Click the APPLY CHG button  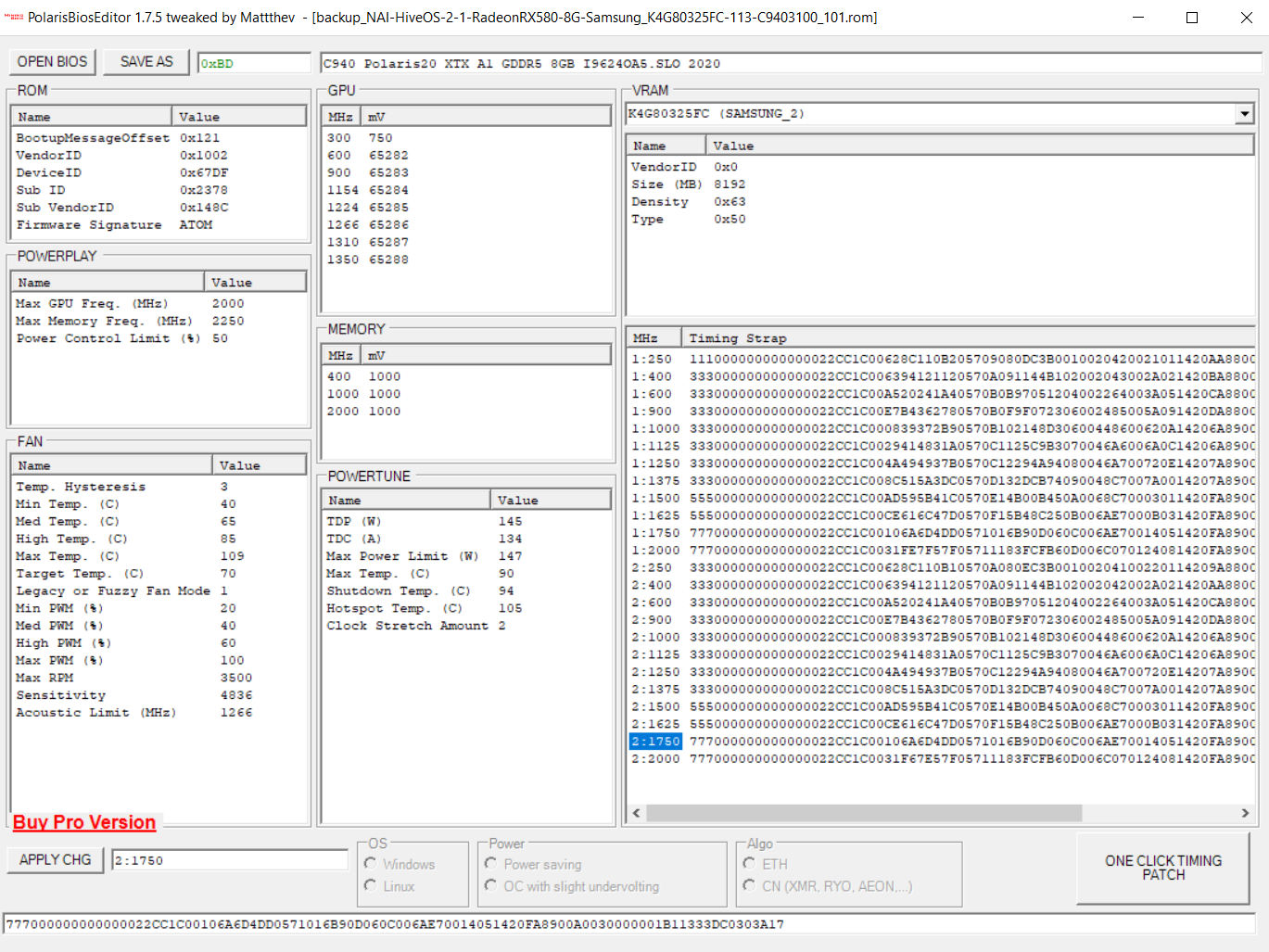point(55,860)
